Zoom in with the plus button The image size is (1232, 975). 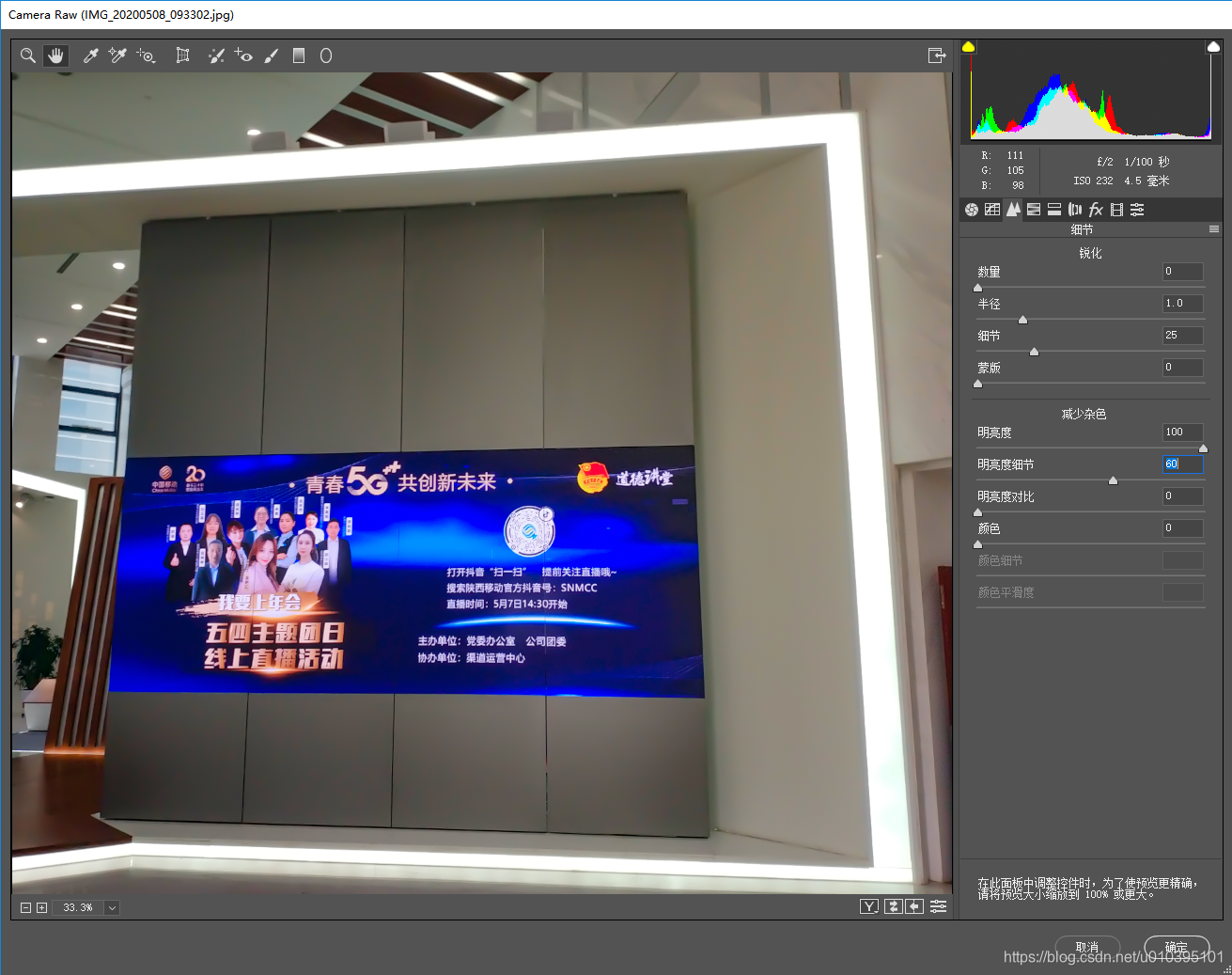tap(41, 908)
